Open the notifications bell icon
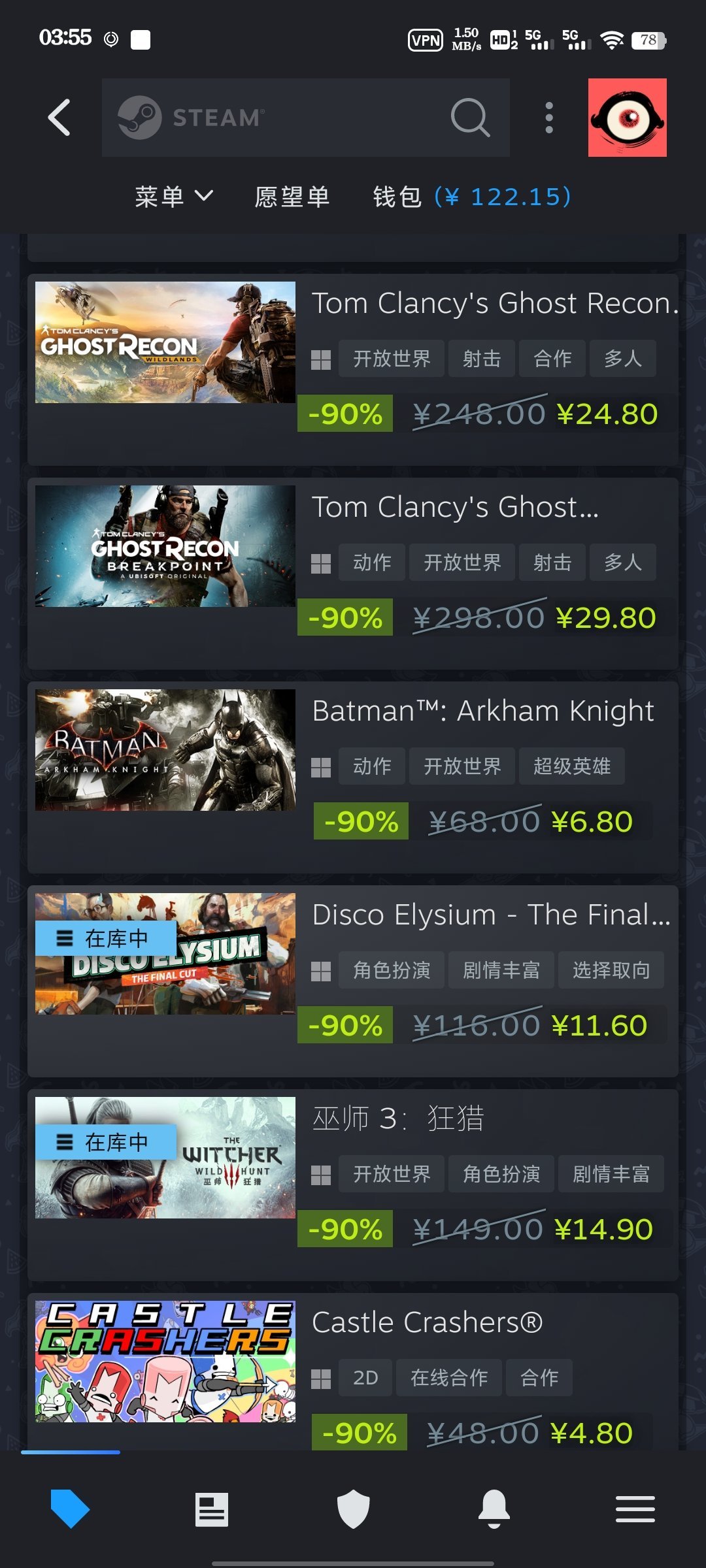 pos(494,1509)
